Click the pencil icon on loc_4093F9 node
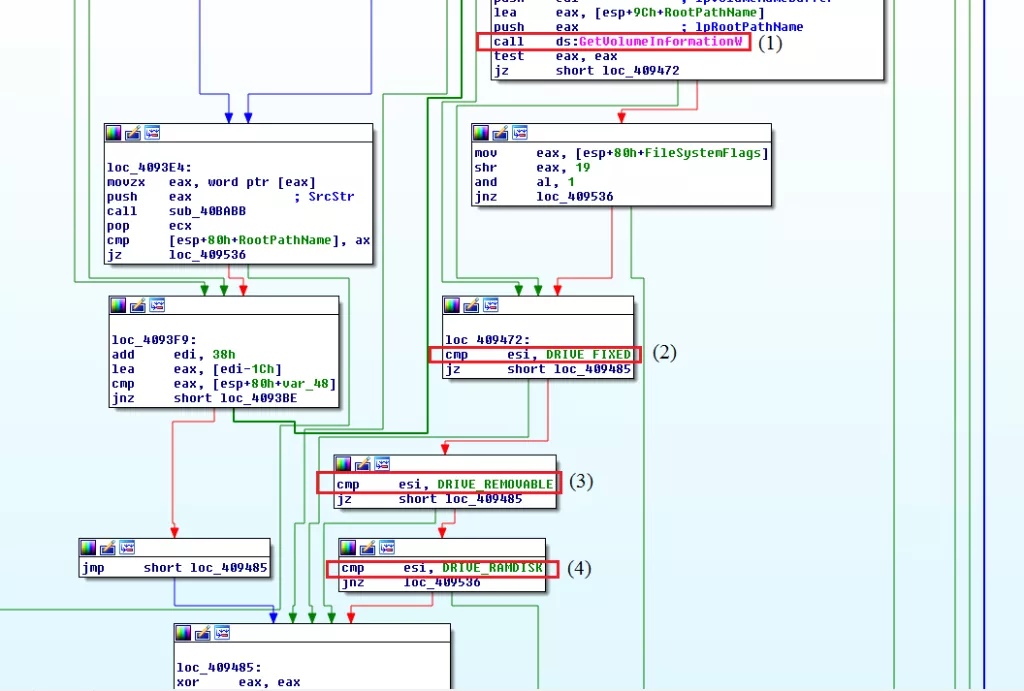 pyautogui.click(x=138, y=305)
